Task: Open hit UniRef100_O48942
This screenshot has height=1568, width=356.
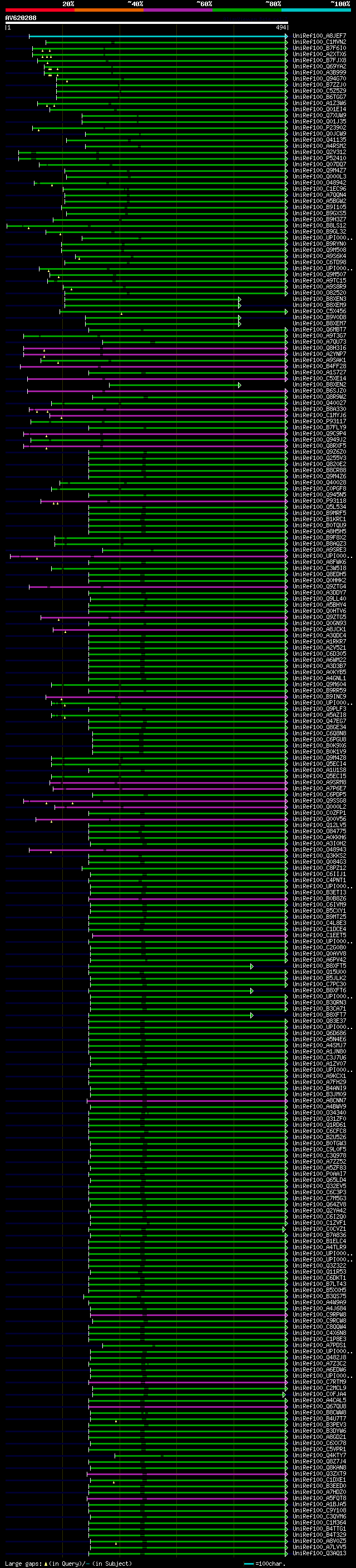Action: tap(319, 183)
